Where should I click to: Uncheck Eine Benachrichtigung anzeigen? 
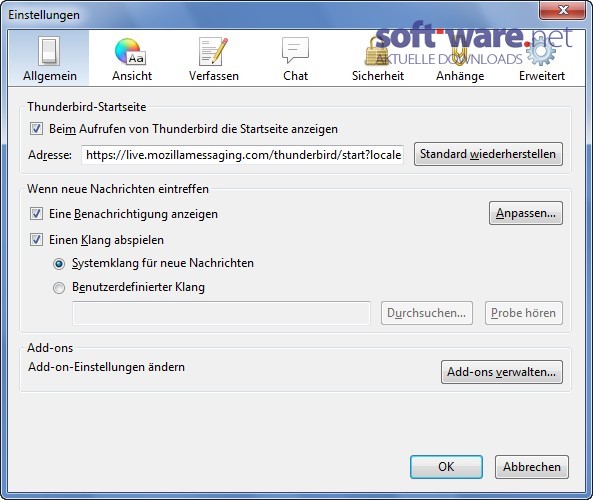(36, 214)
